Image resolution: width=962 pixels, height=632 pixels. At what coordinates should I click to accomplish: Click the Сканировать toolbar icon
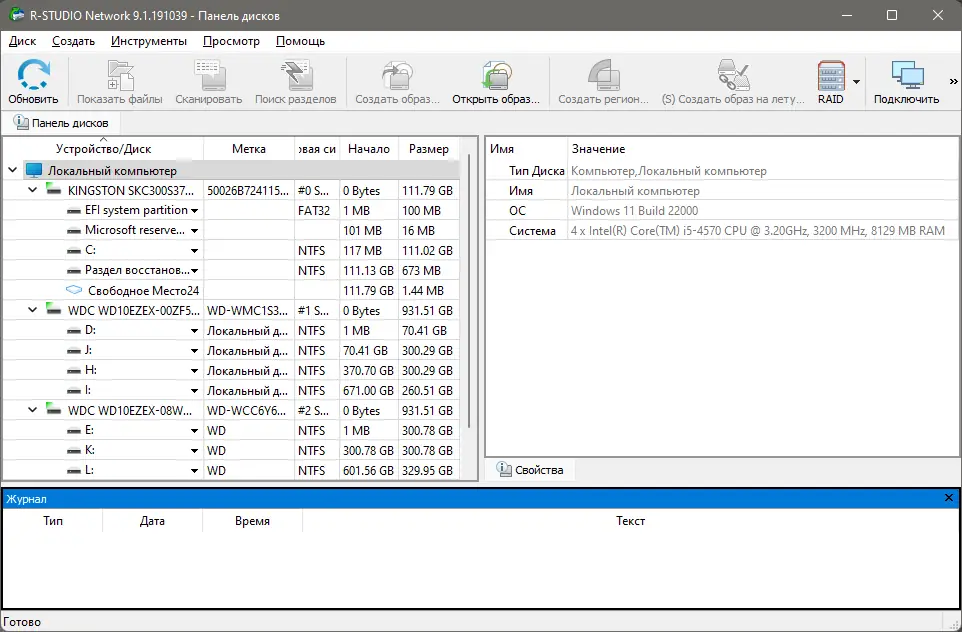click(x=210, y=74)
